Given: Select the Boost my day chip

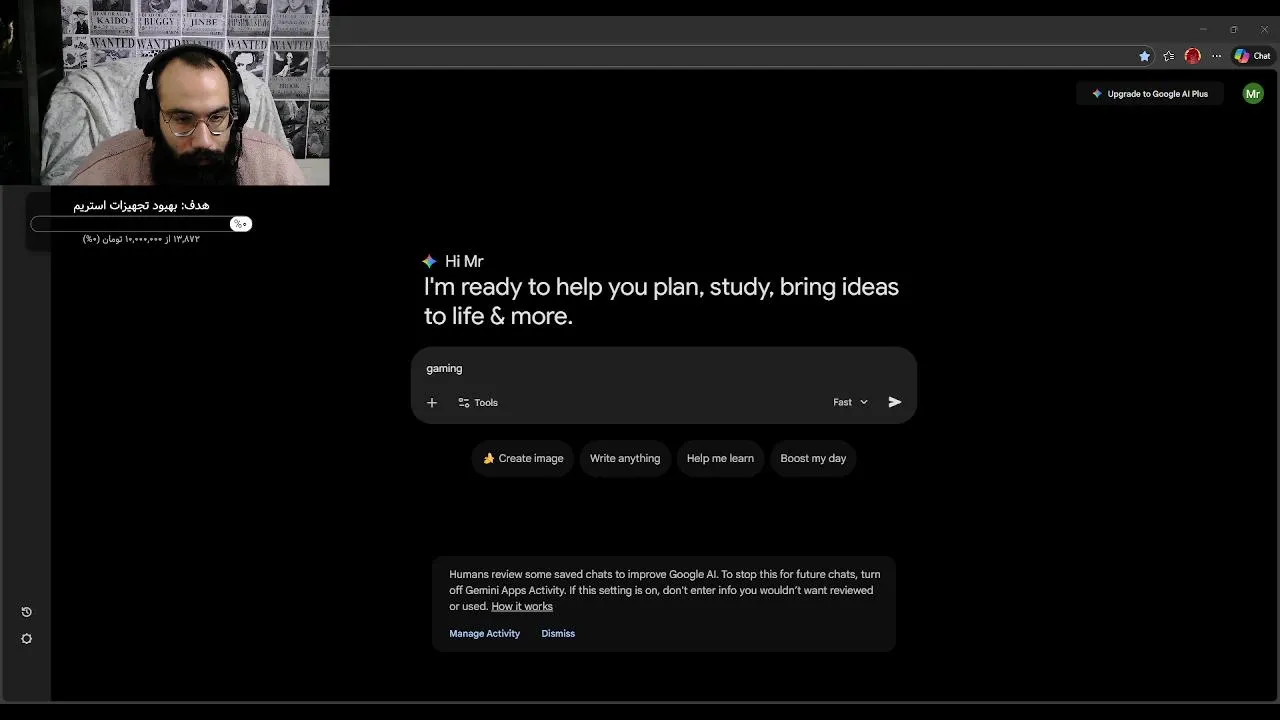Looking at the screenshot, I should [x=813, y=458].
